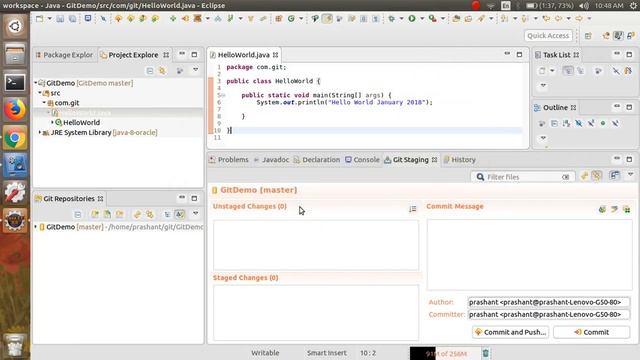This screenshot has height=360, width=640.
Task: Click the Save All toolbar icon
Action: pos(72,19)
